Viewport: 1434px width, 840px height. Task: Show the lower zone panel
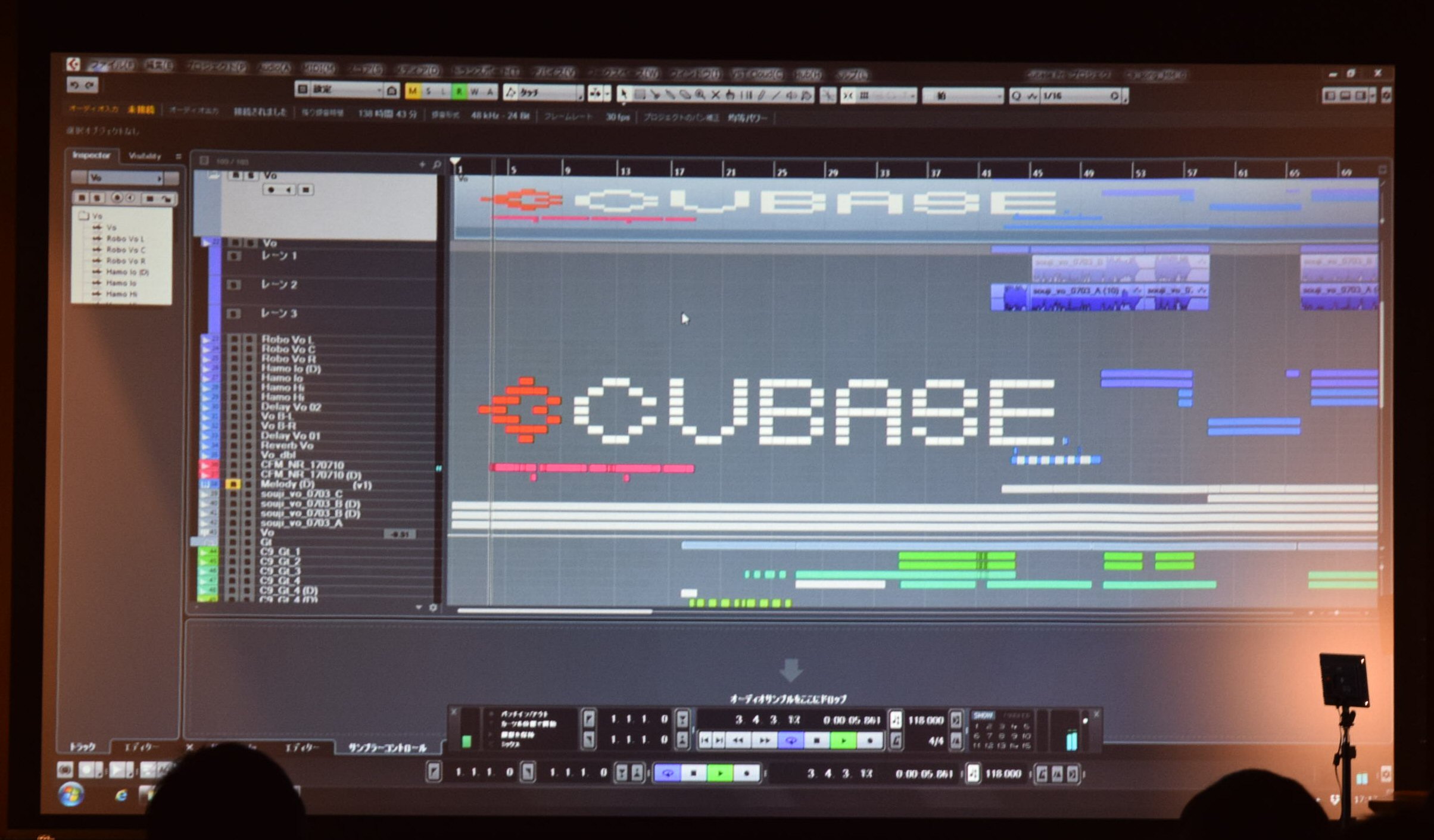[1345, 95]
